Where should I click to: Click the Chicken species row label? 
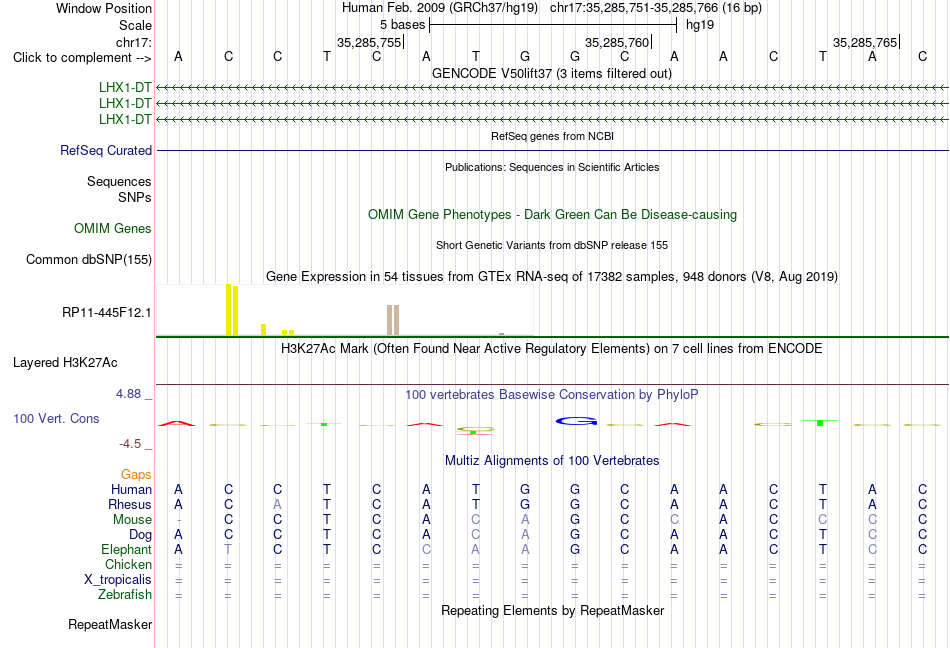pyautogui.click(x=128, y=564)
